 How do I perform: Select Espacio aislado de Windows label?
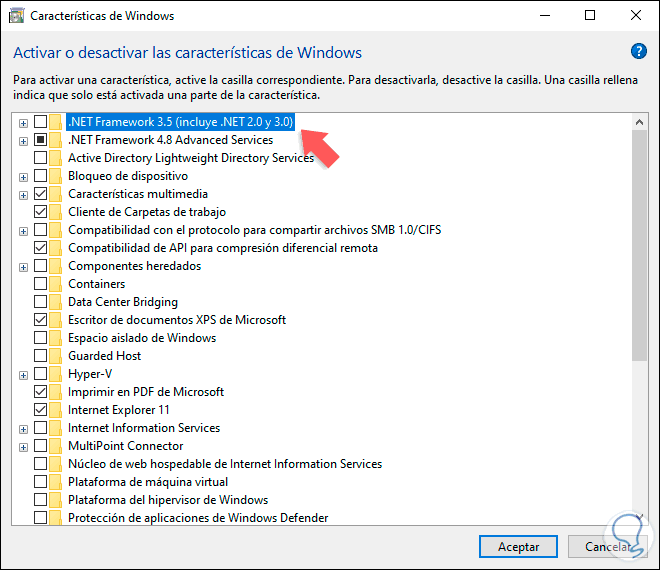(x=142, y=338)
